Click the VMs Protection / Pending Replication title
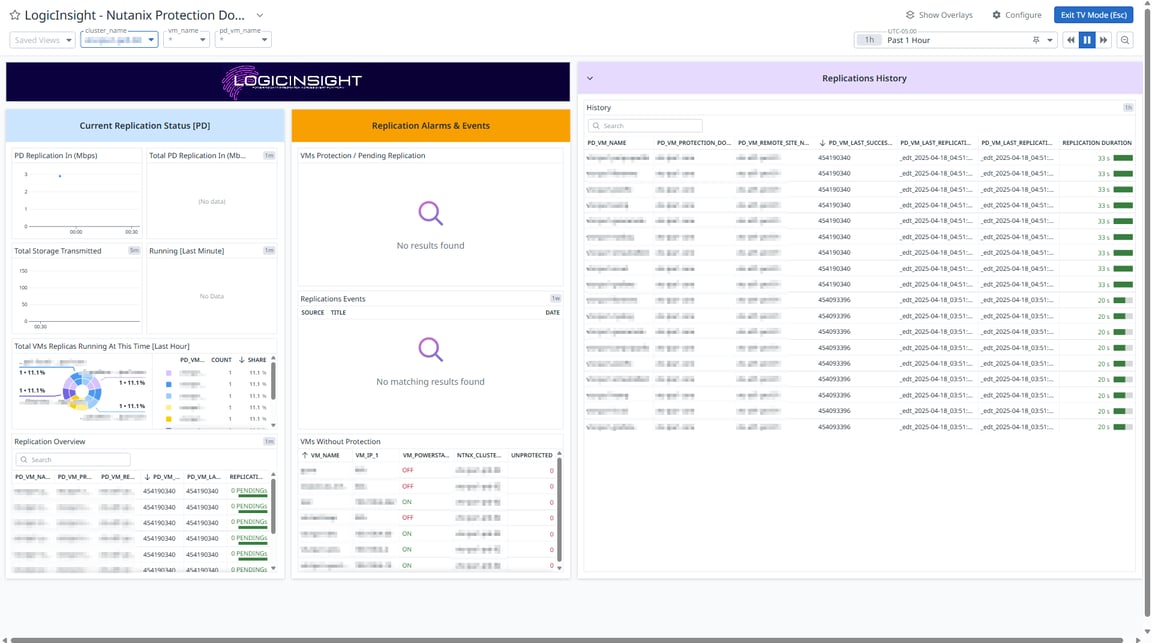This screenshot has width=1152, height=643. (x=363, y=156)
